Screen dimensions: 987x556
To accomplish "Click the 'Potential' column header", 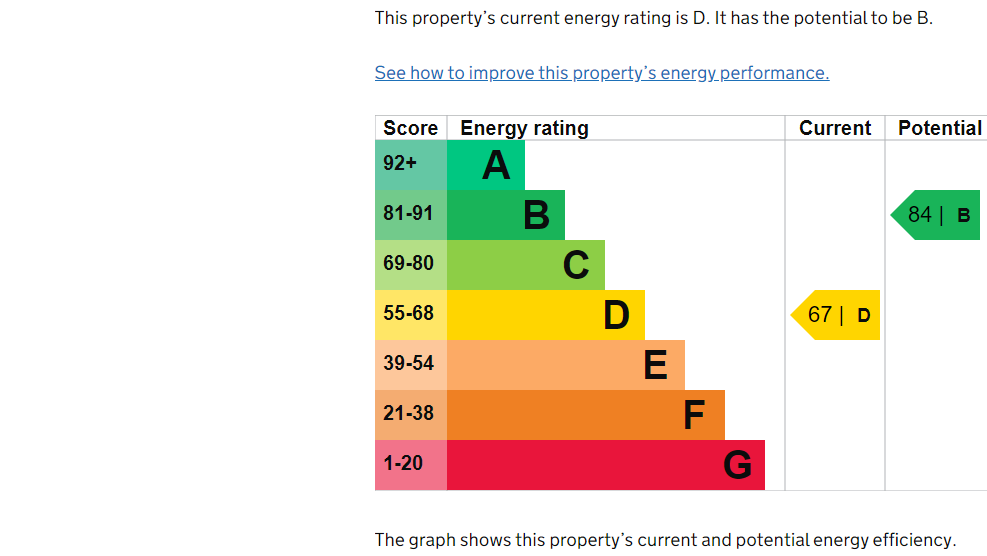I will pos(939,128).
